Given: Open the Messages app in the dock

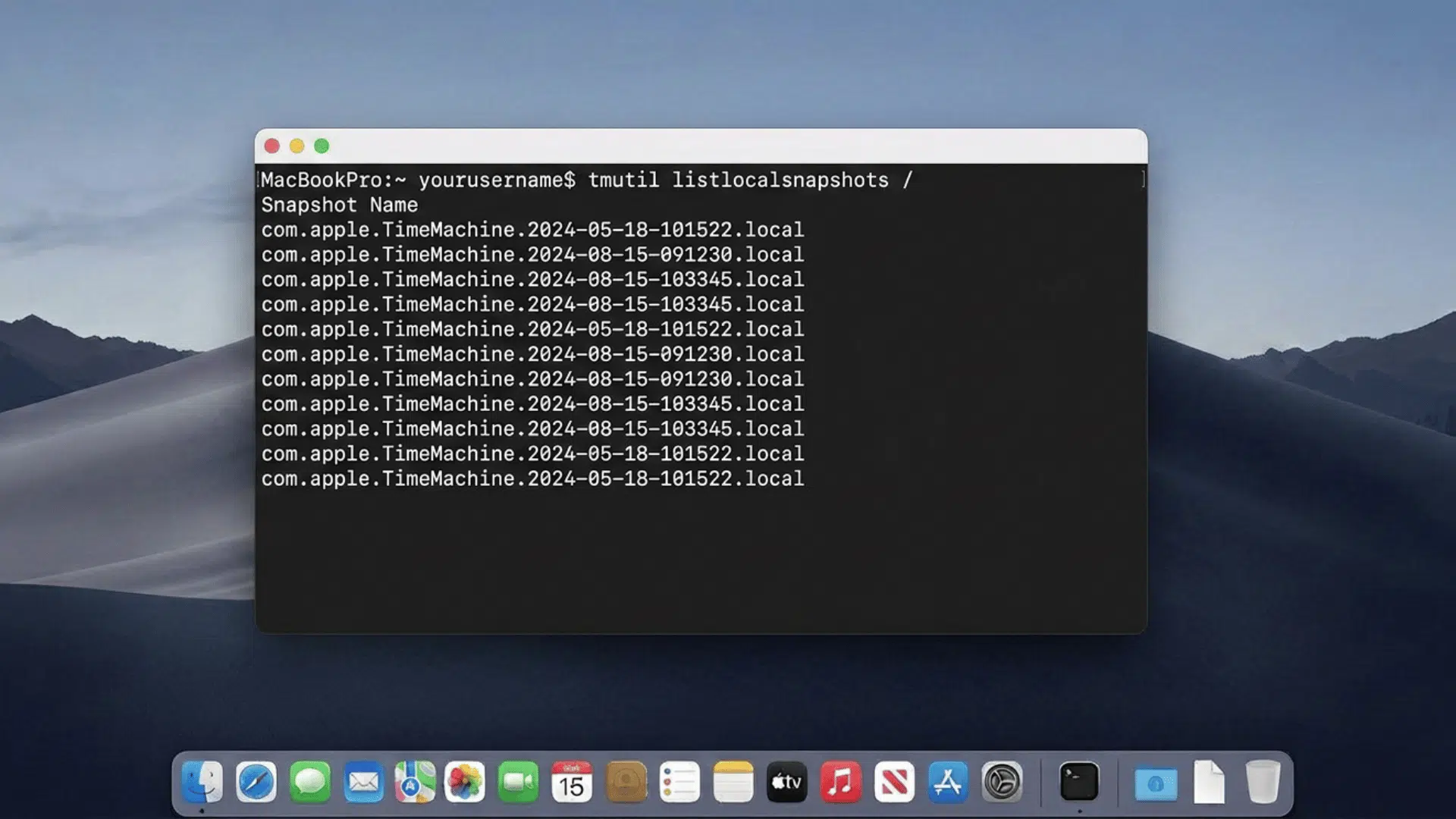Looking at the screenshot, I should click(310, 782).
